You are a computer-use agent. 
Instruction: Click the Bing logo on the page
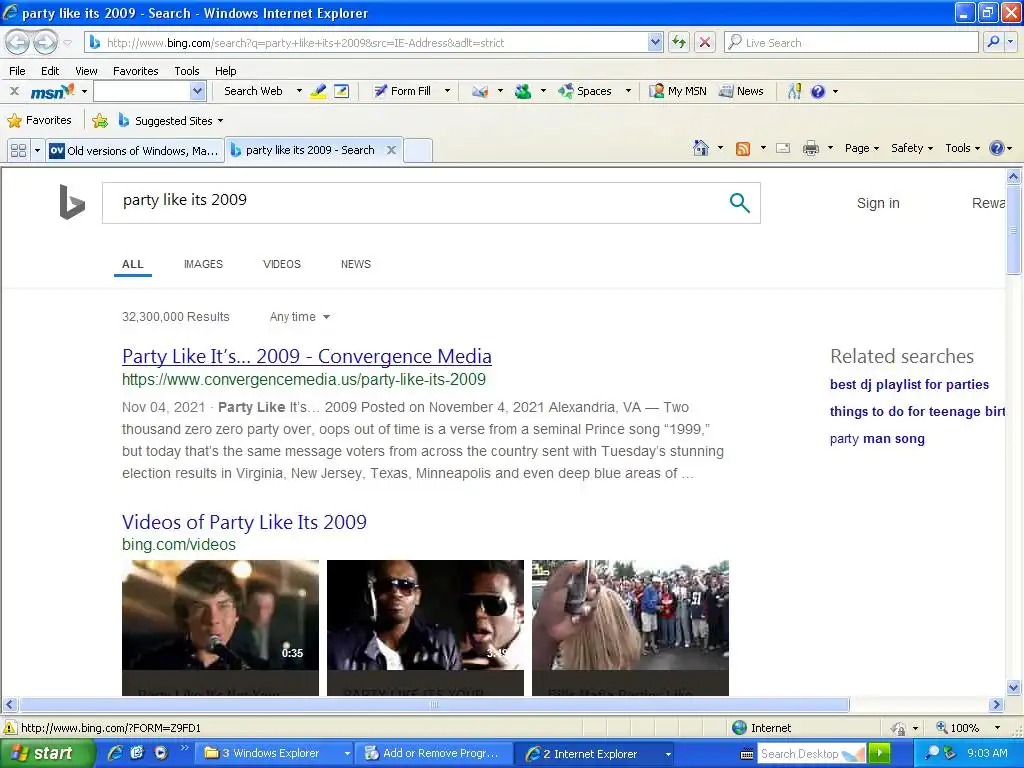pos(72,202)
